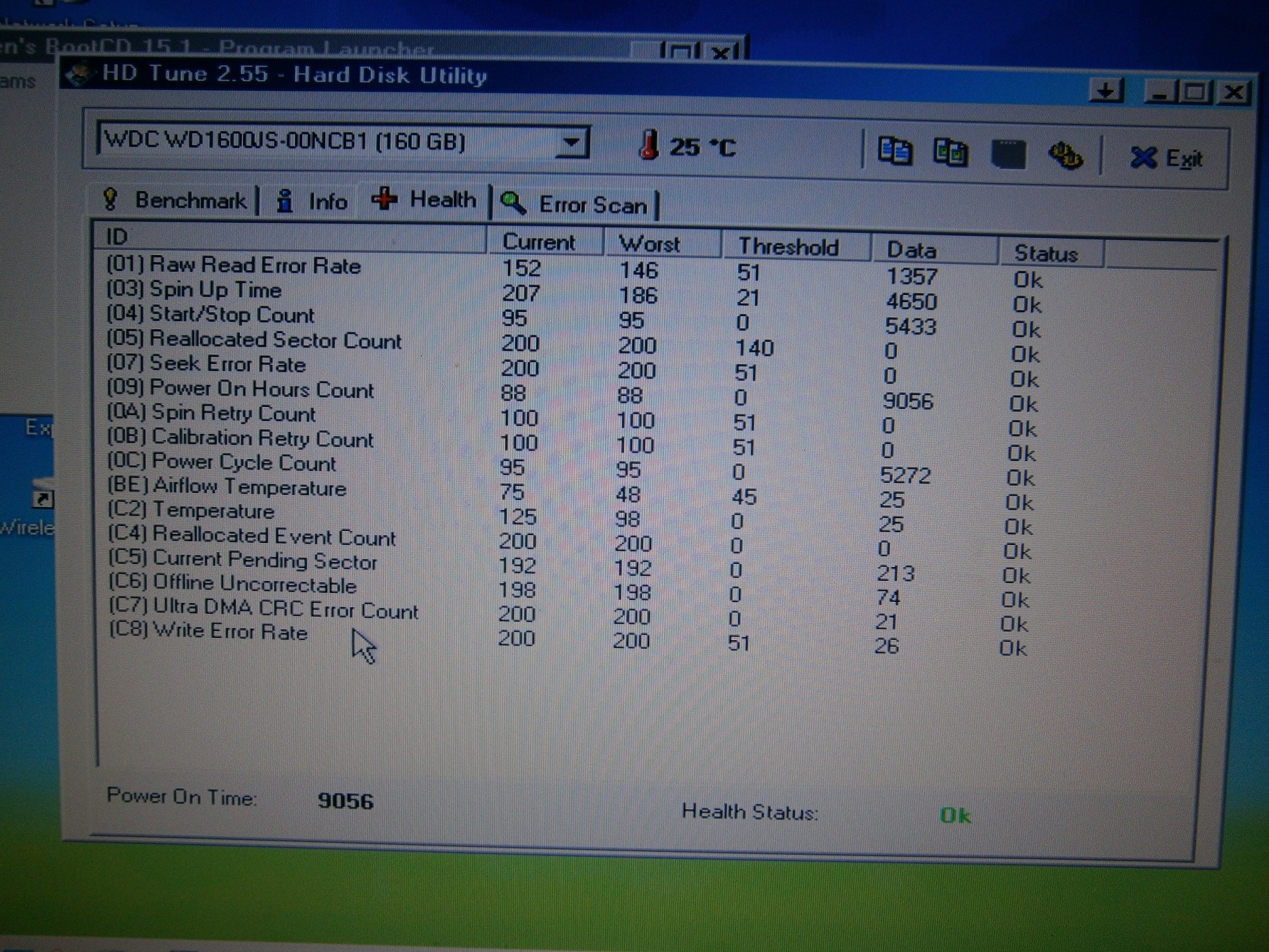Exit HD Tune with the Exit button
The width and height of the screenshot is (1269, 952).
click(x=1166, y=158)
